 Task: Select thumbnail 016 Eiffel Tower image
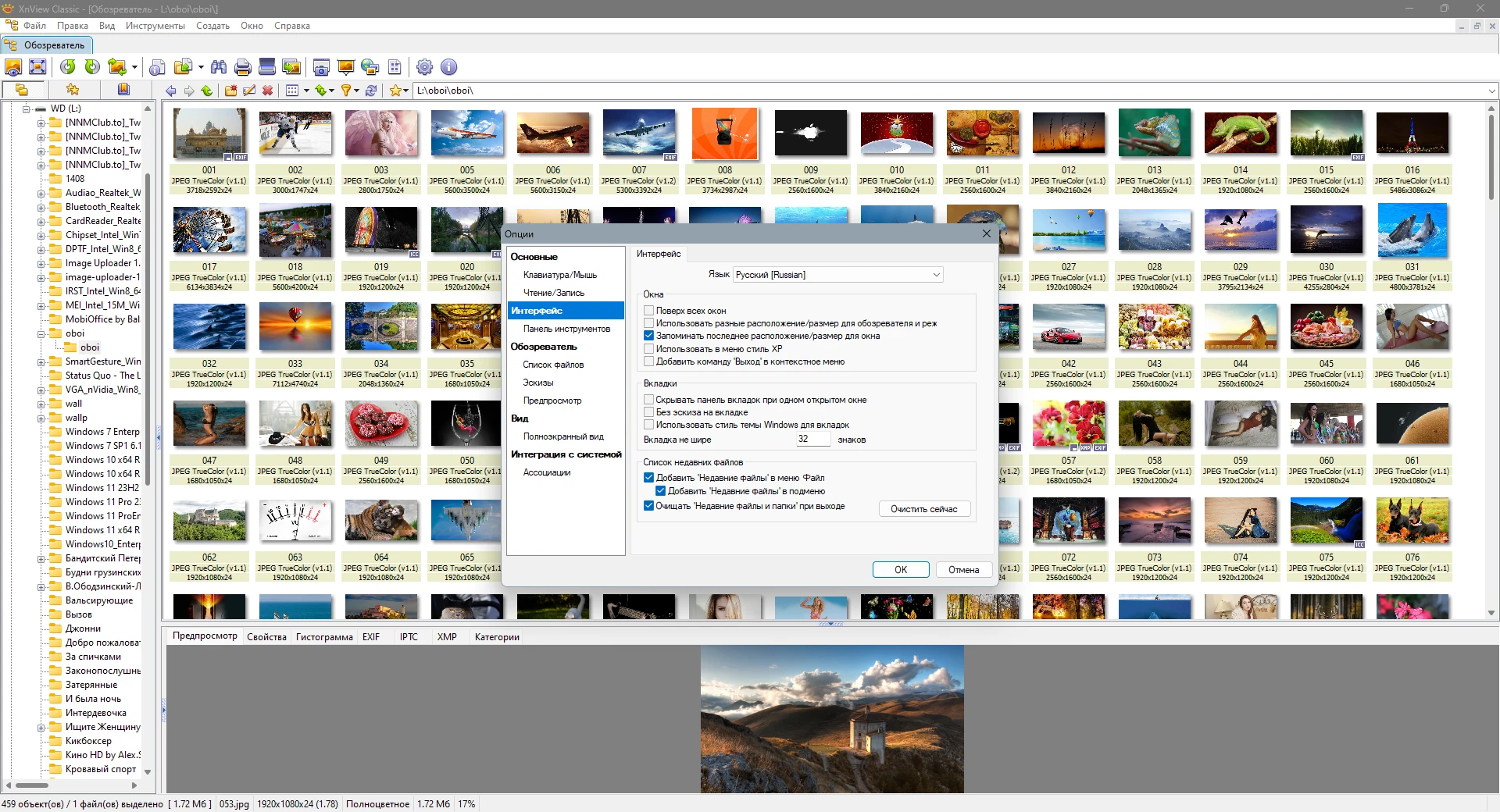(x=1412, y=133)
